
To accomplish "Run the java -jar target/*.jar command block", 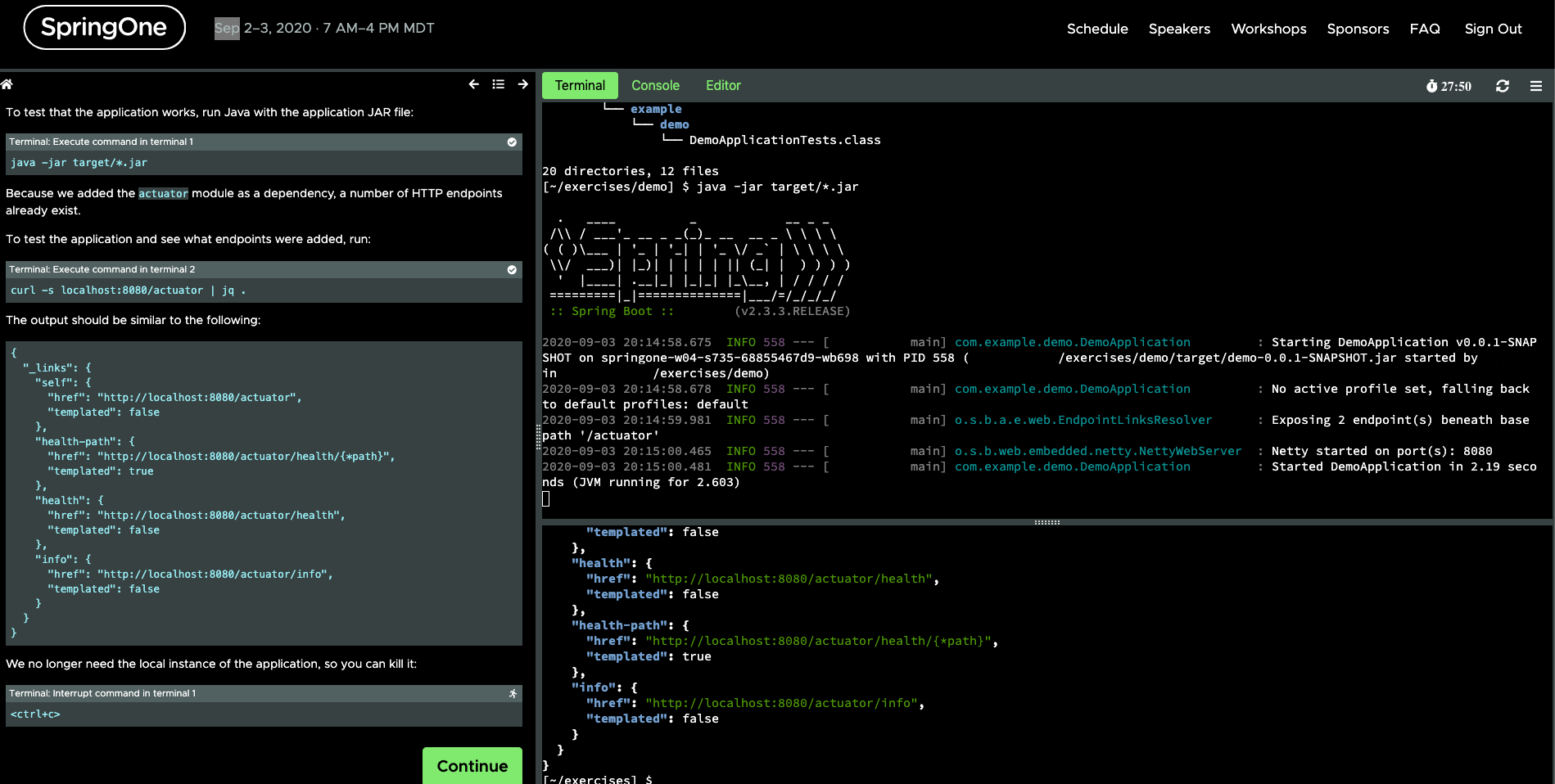I will tap(264, 163).
